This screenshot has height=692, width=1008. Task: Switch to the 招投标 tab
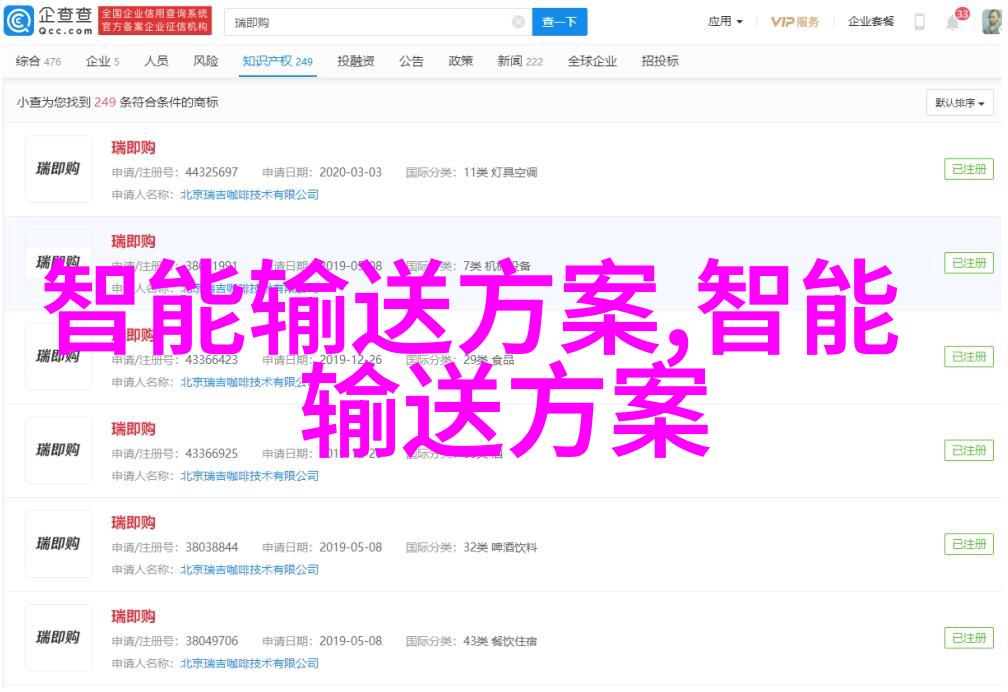click(x=660, y=61)
